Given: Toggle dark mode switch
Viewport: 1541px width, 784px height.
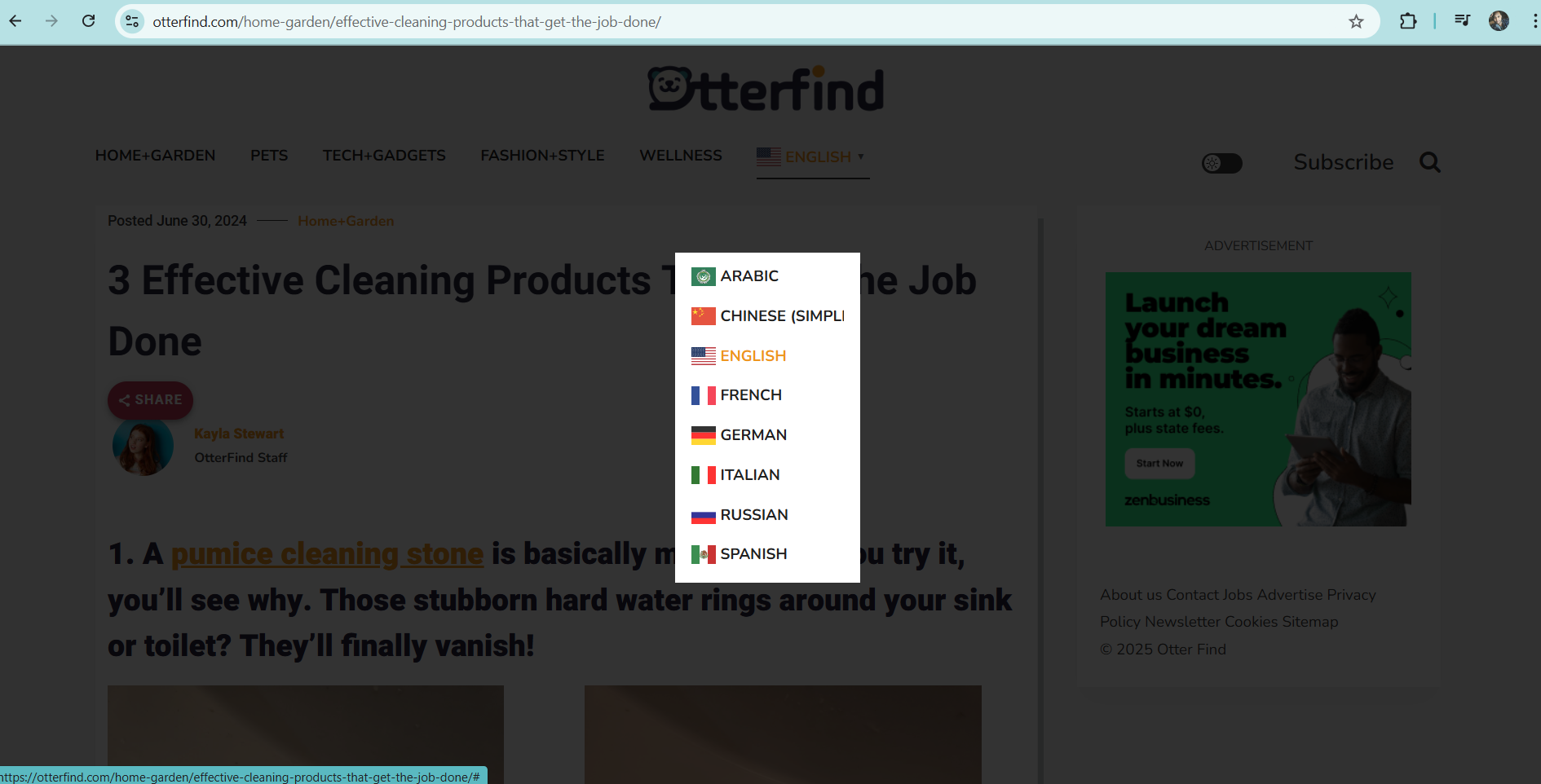Looking at the screenshot, I should pyautogui.click(x=1221, y=163).
